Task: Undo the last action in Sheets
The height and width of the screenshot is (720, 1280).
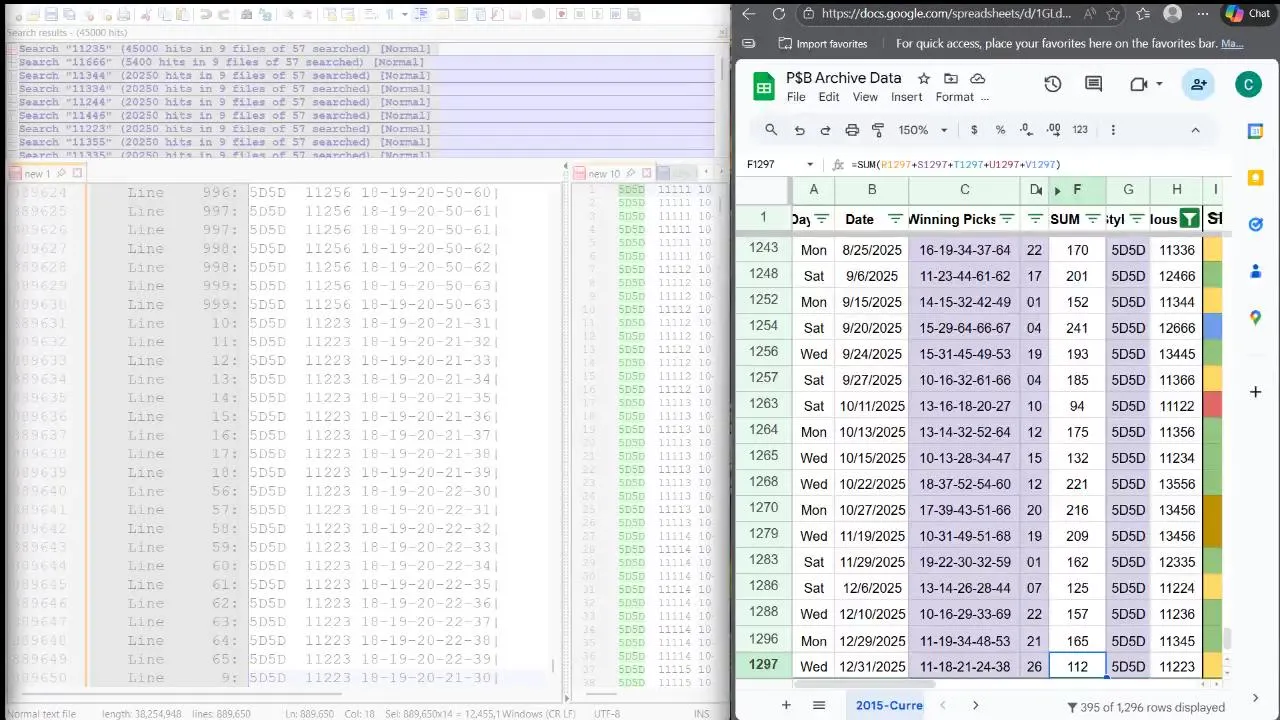Action: pos(799,130)
